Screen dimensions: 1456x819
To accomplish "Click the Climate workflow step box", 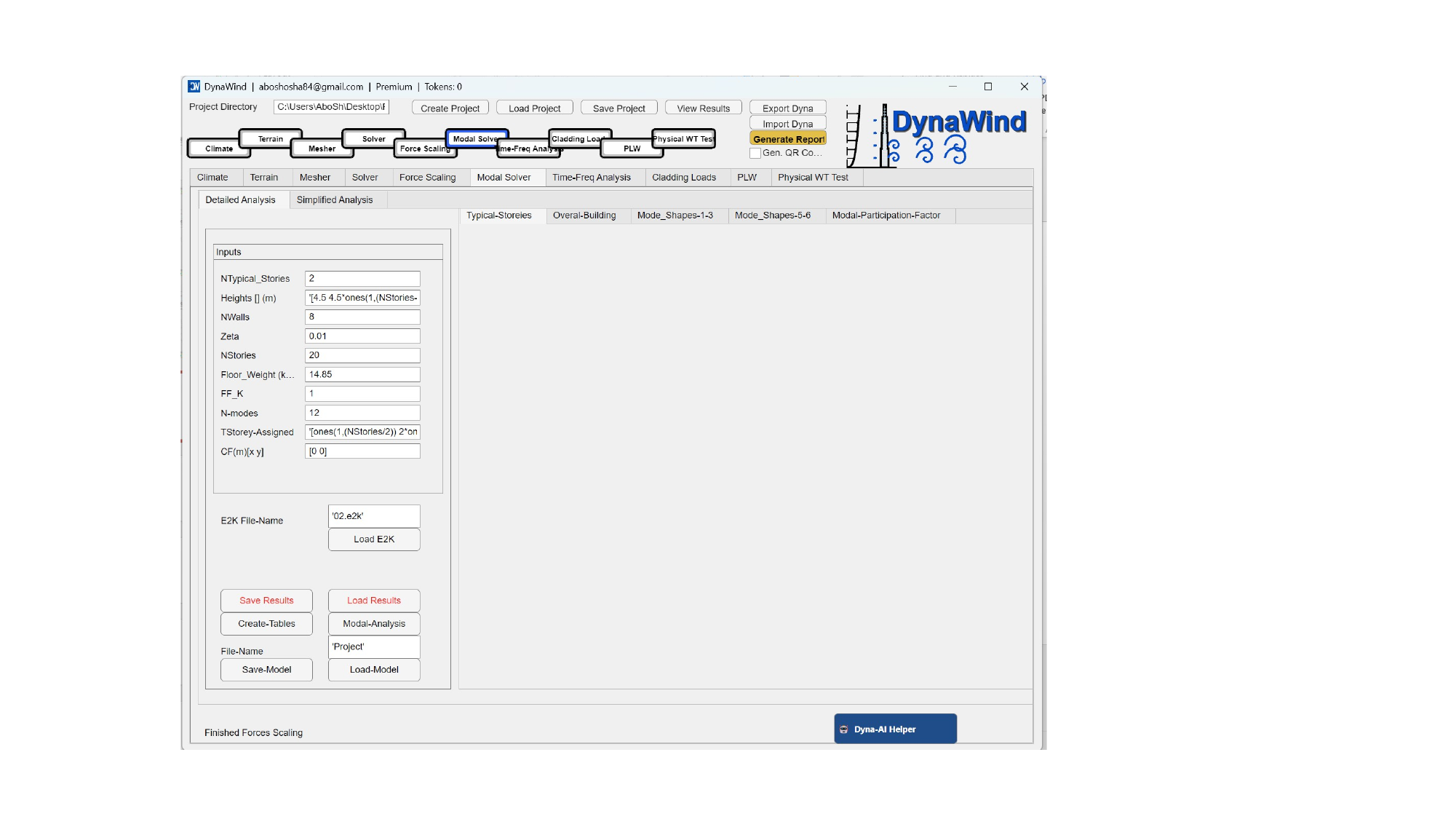I will coord(218,149).
